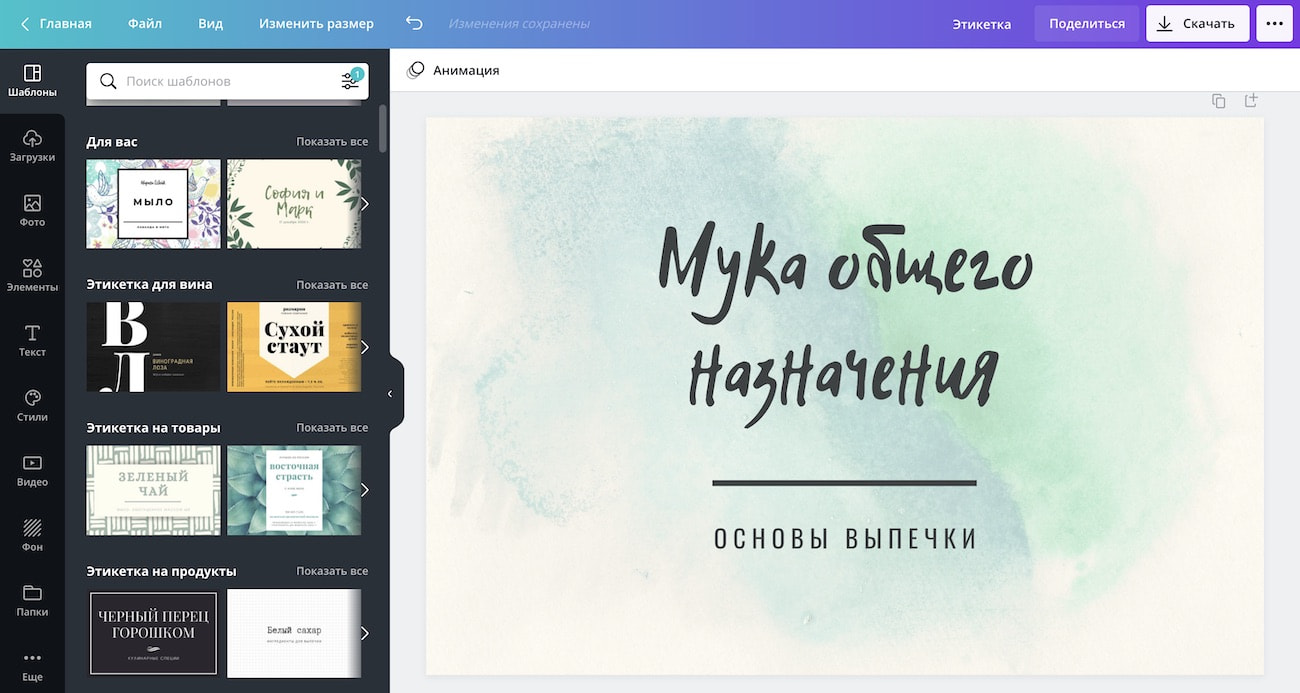Open the Файл menu
Viewport: 1300px width, 693px height.
point(145,23)
